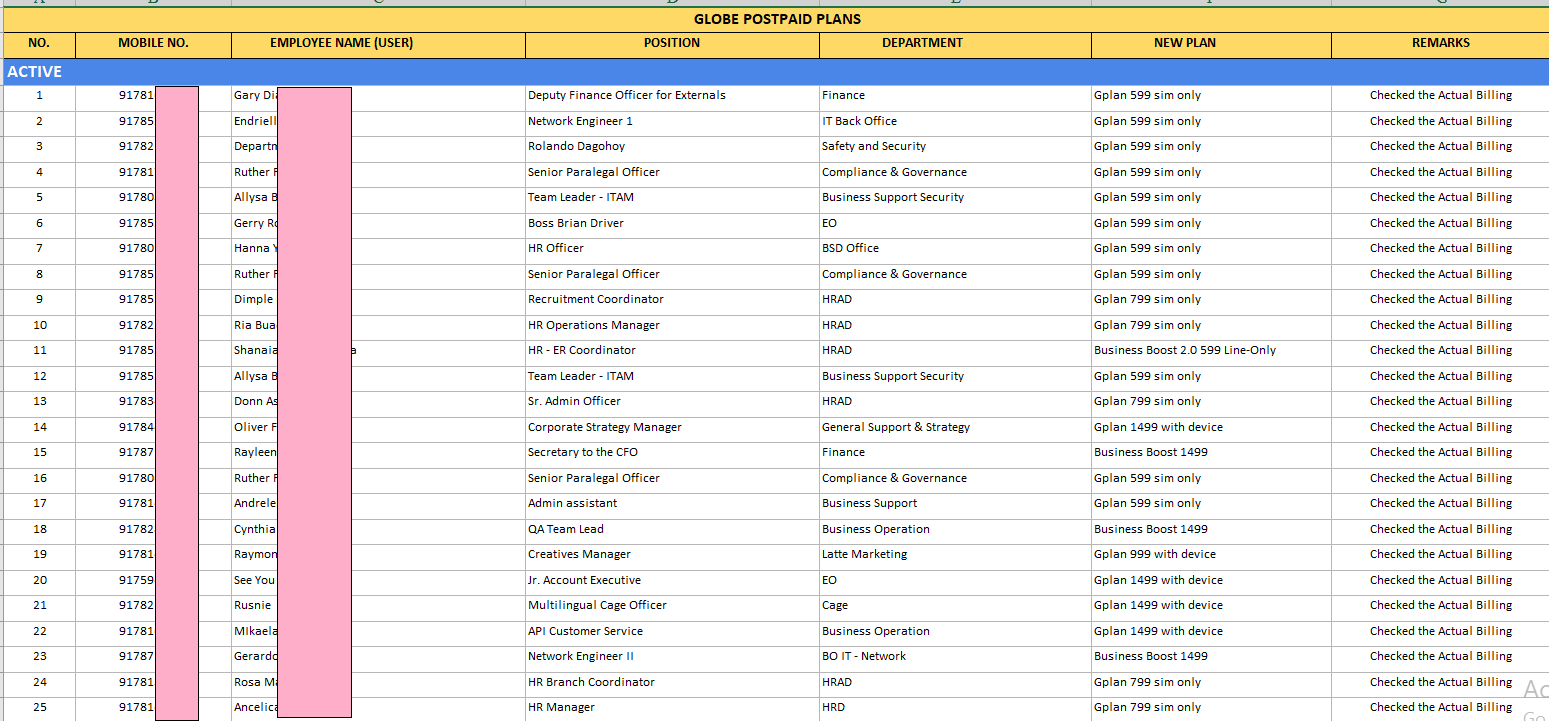
Task: Select the 'Safety and Security' department cell
Action: pos(955,147)
